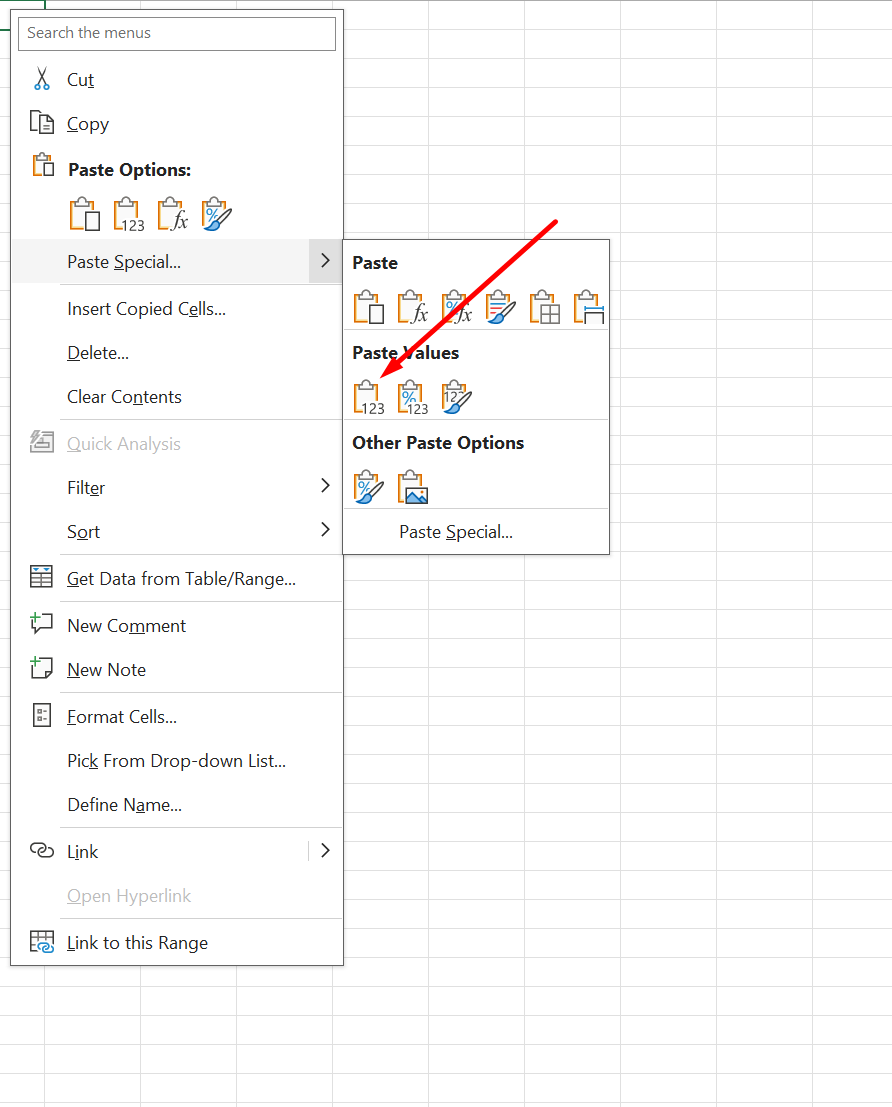Click Formulas & Number Formatting (%fx) icon
This screenshot has width=892, height=1107.
457,307
